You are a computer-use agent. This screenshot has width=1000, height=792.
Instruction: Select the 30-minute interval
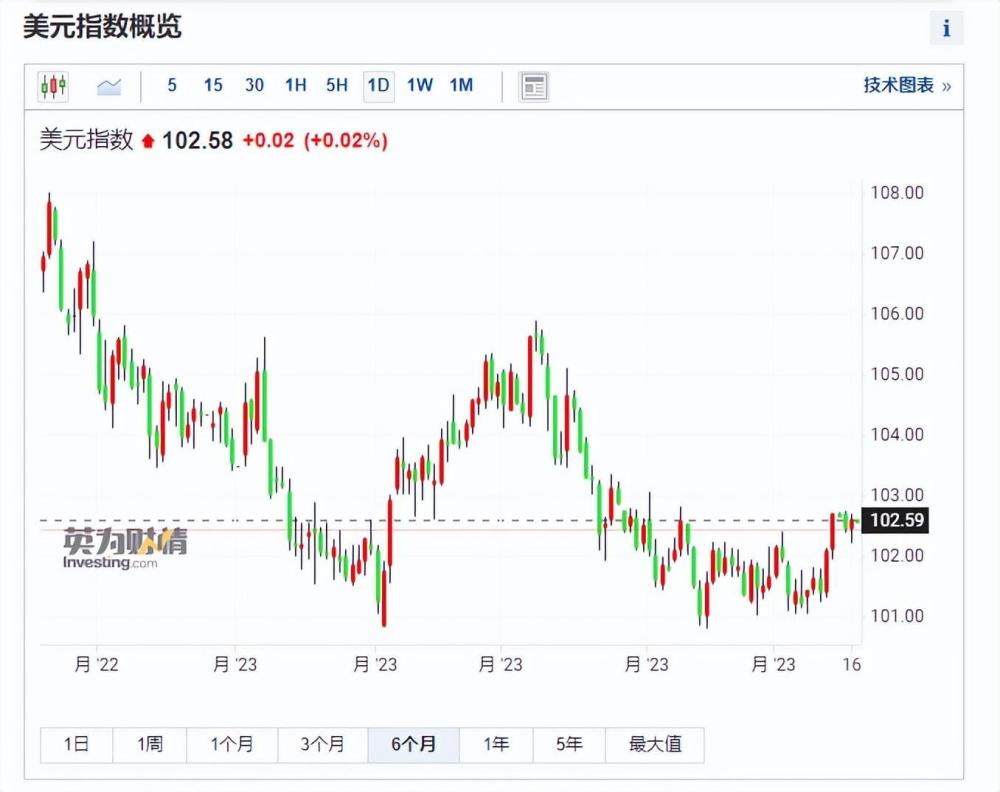[x=254, y=86]
